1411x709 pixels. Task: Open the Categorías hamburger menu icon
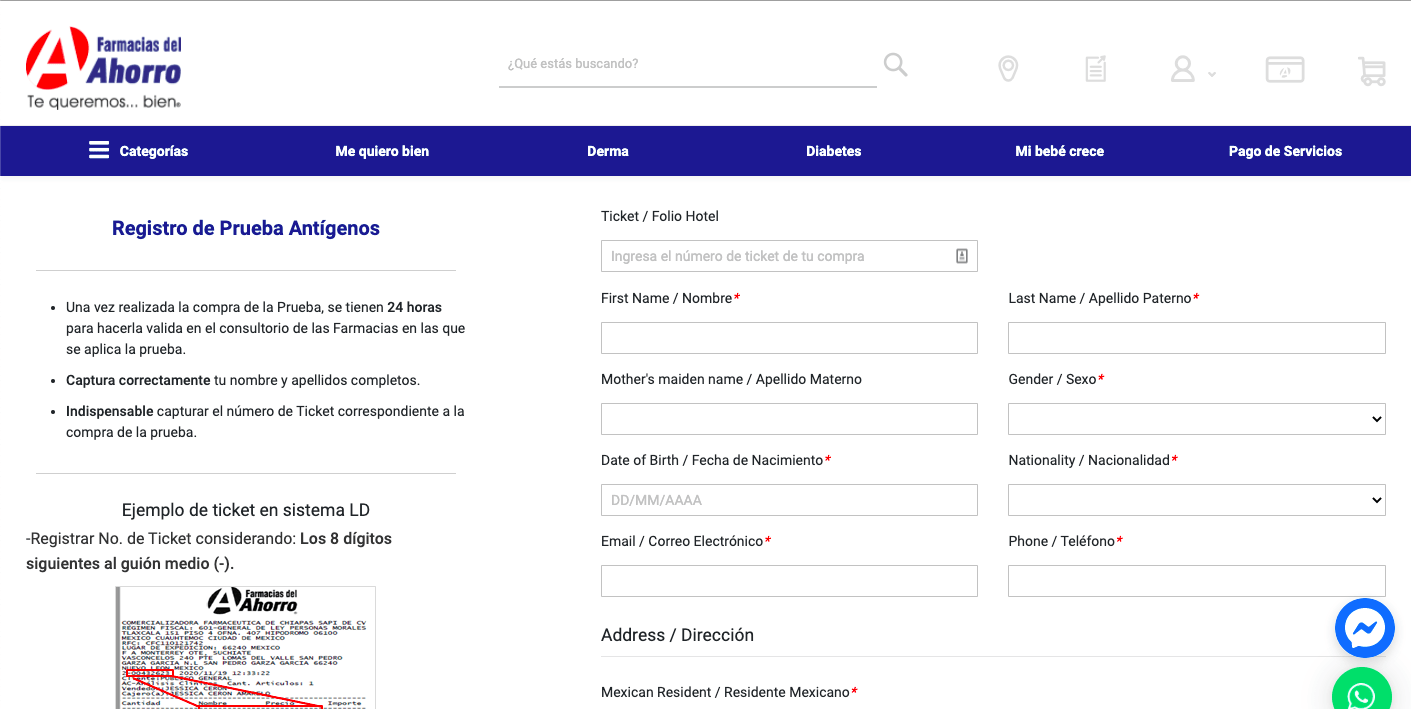99,150
